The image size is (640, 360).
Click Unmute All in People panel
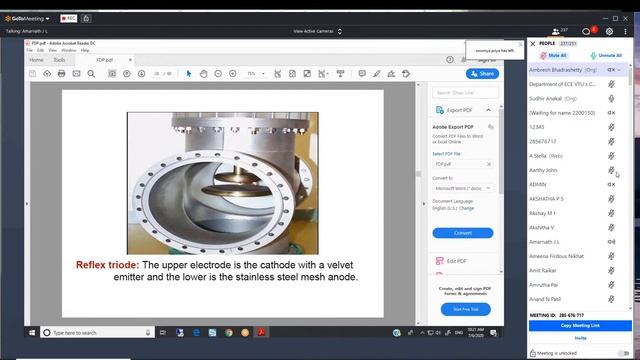[606, 56]
